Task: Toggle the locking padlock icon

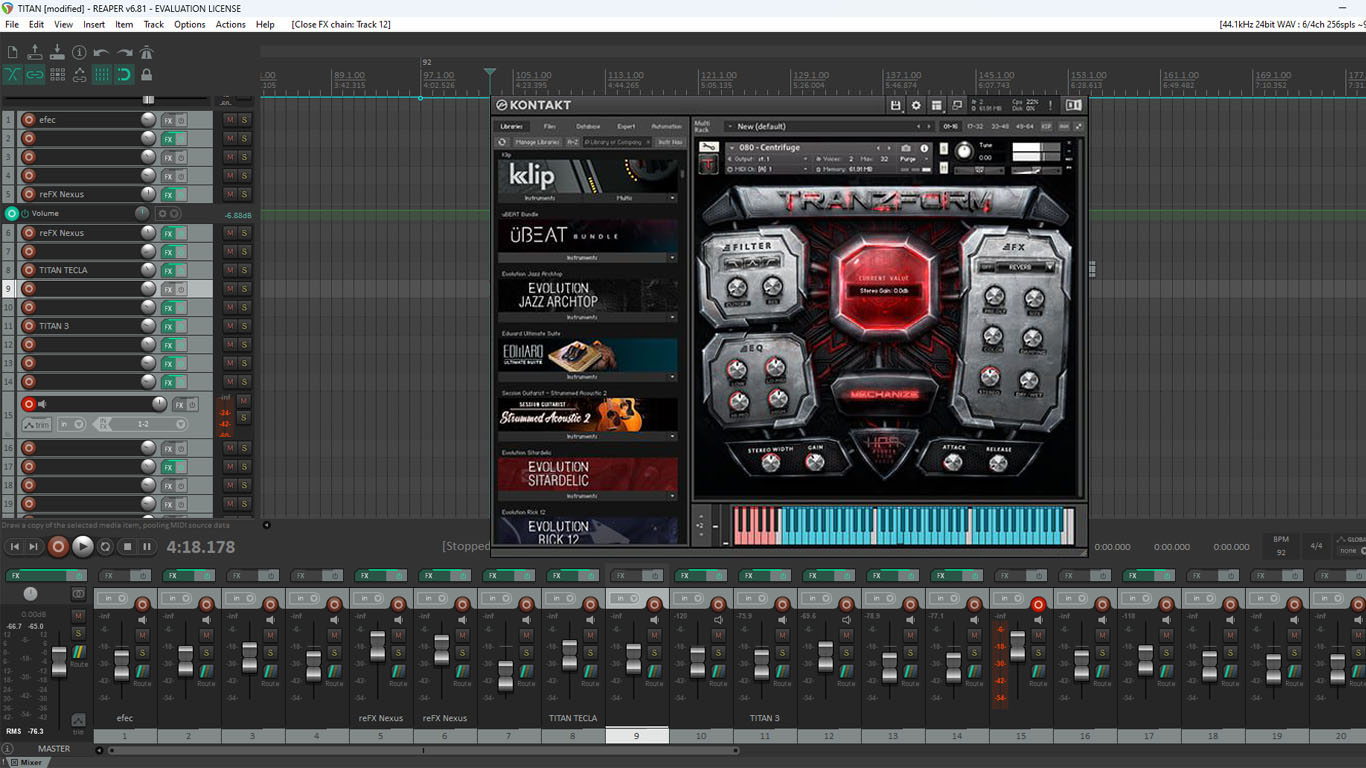Action: pos(147,74)
